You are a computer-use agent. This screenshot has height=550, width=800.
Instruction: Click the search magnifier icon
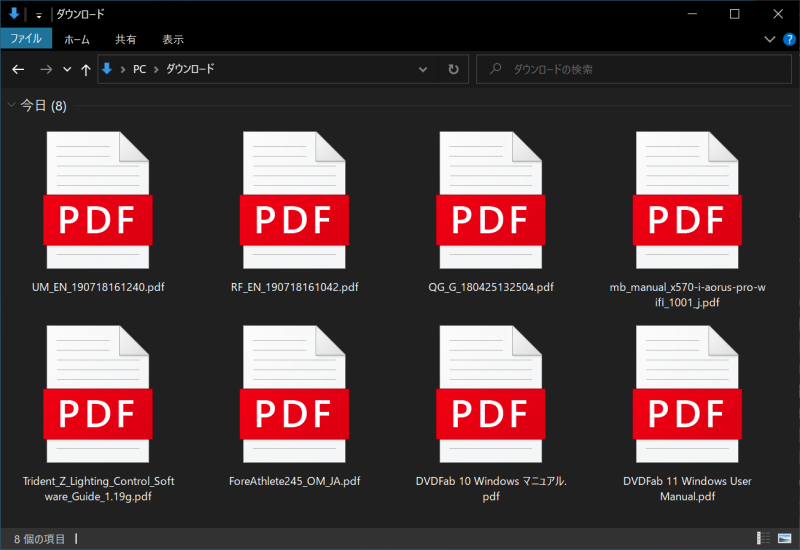click(x=495, y=68)
